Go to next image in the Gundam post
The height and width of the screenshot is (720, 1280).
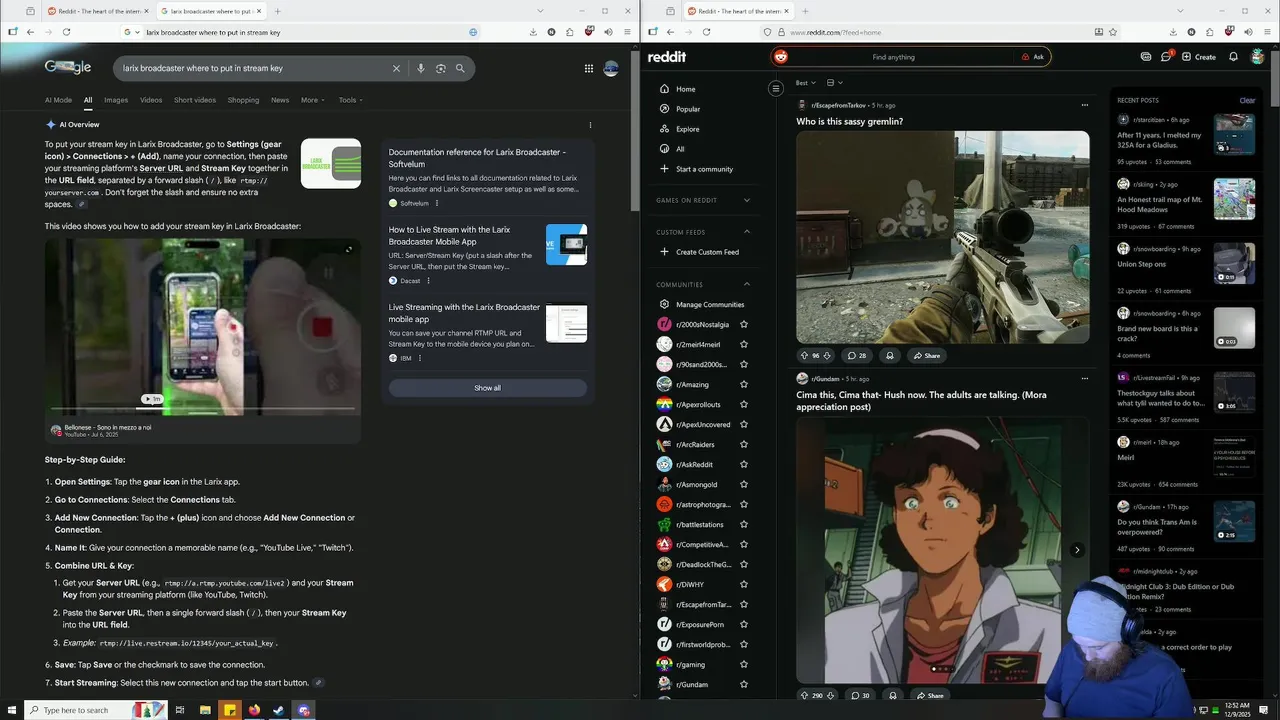(1077, 550)
